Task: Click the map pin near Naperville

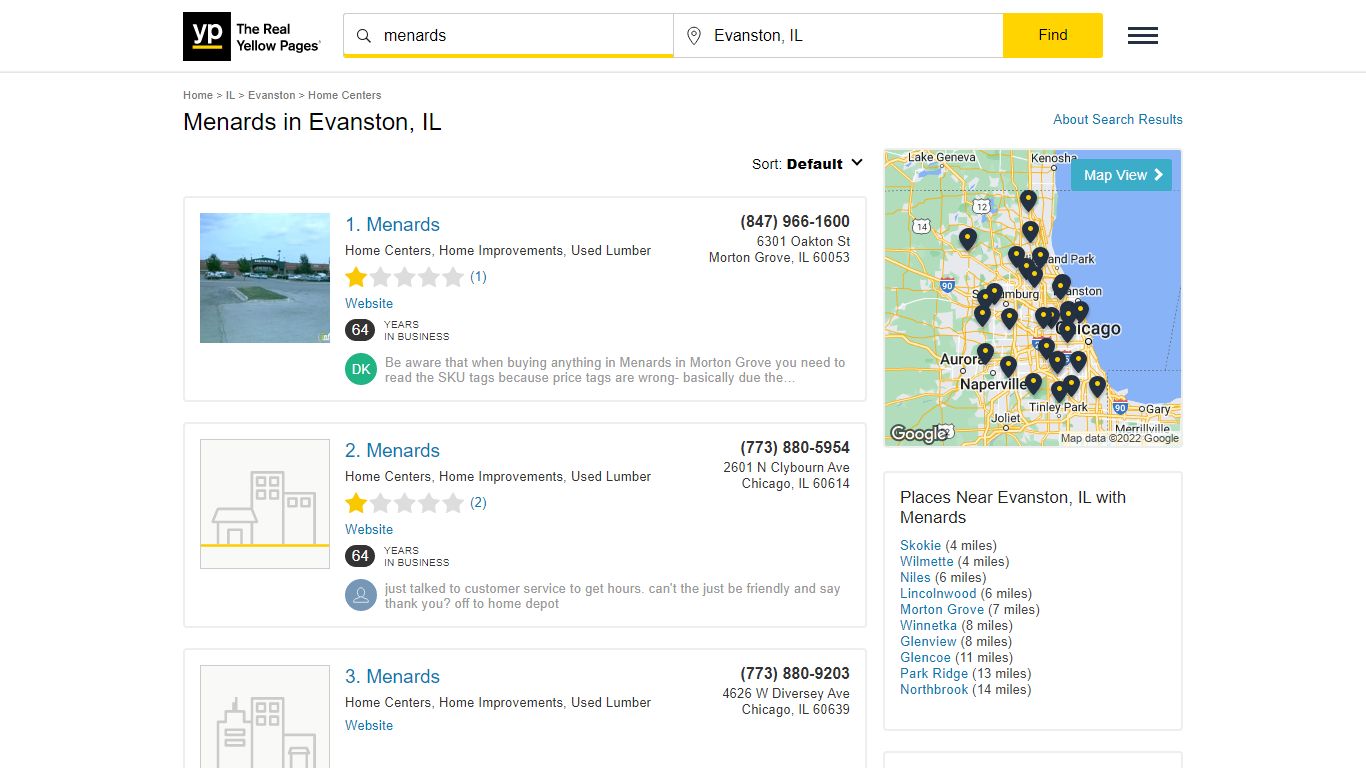Action: [1008, 367]
